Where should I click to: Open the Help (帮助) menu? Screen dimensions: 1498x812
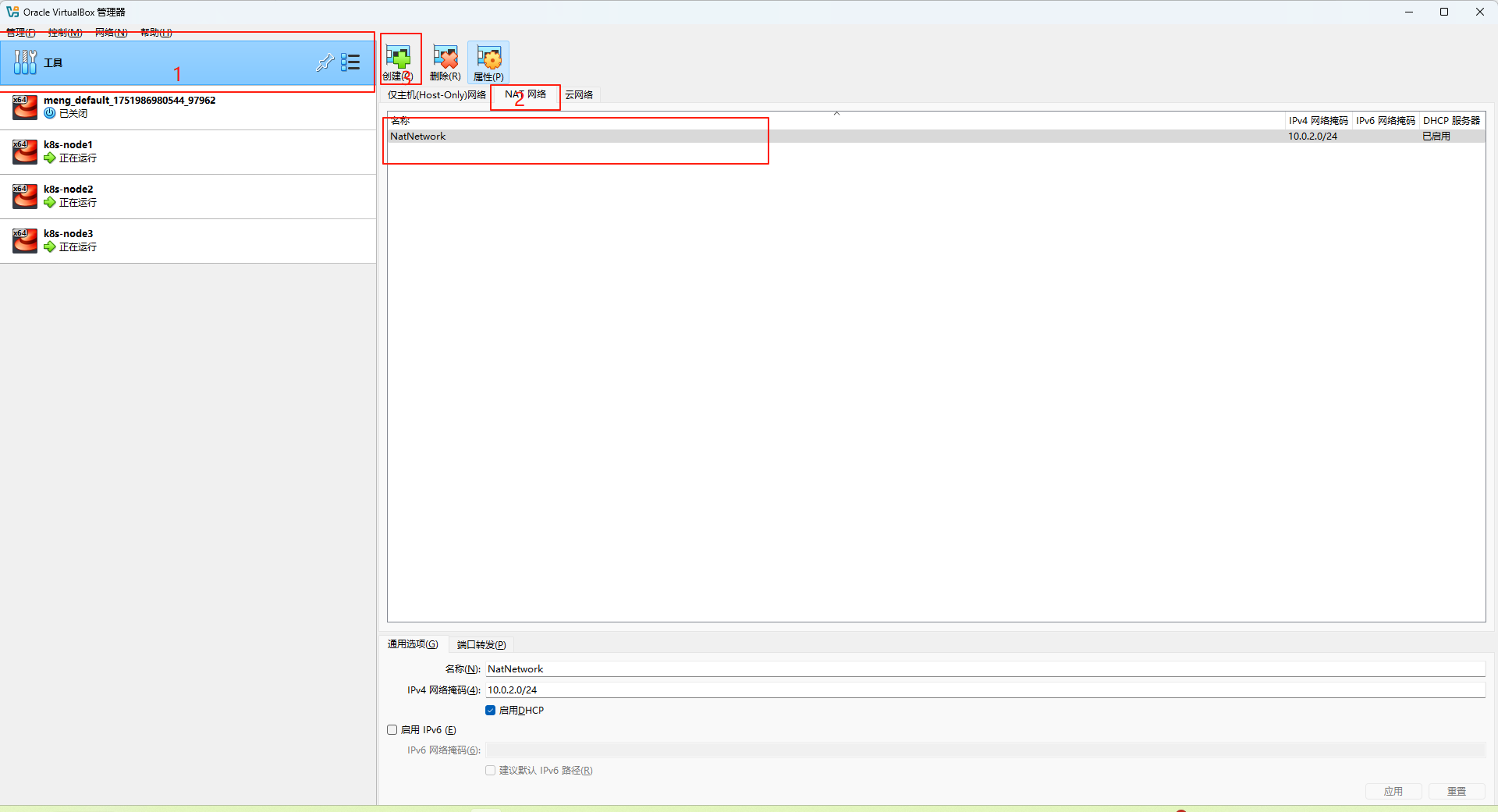point(156,33)
